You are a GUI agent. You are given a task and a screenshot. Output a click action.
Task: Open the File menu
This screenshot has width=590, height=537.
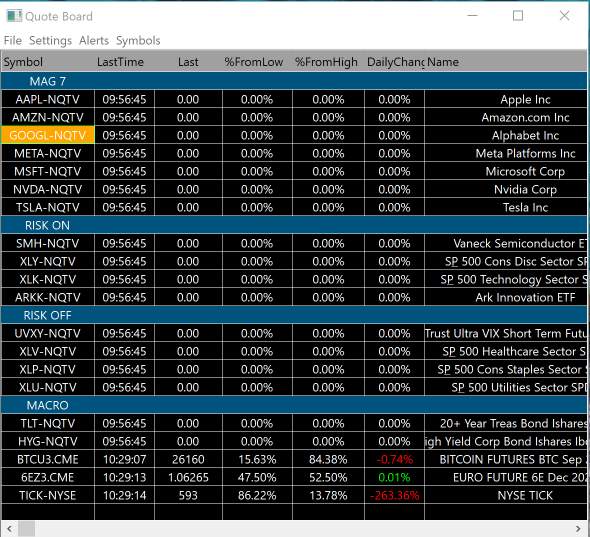tap(13, 41)
